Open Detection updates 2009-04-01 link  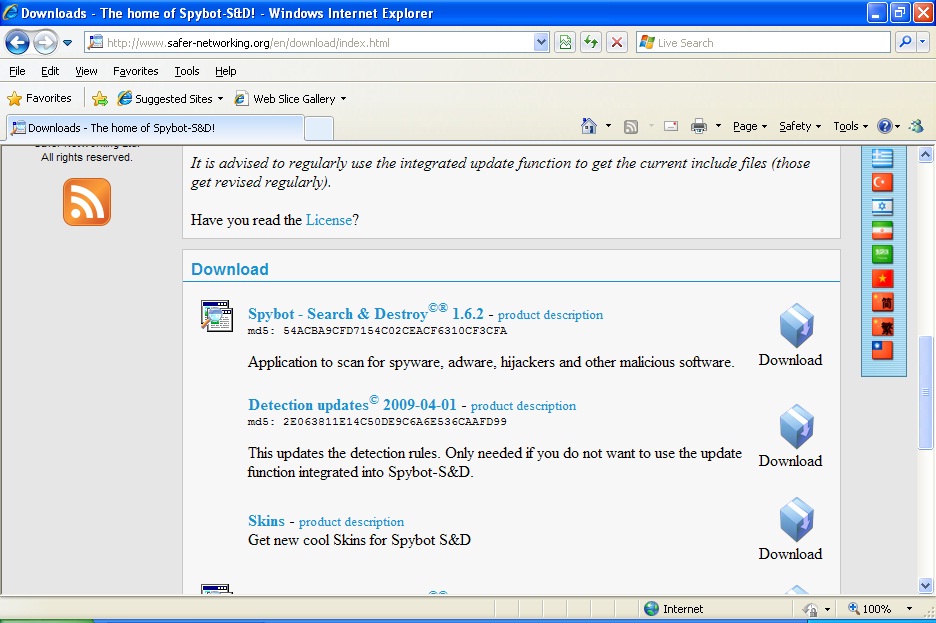point(352,405)
